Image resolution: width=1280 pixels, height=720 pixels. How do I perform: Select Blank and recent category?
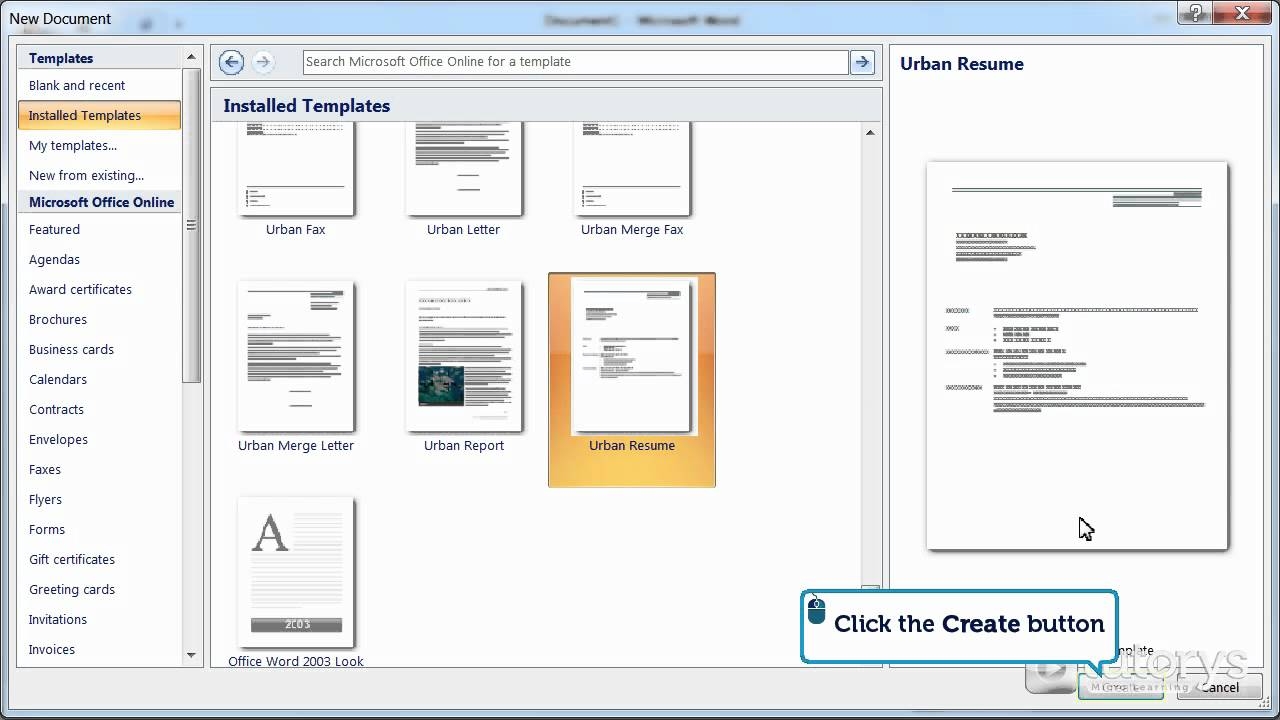click(x=99, y=85)
